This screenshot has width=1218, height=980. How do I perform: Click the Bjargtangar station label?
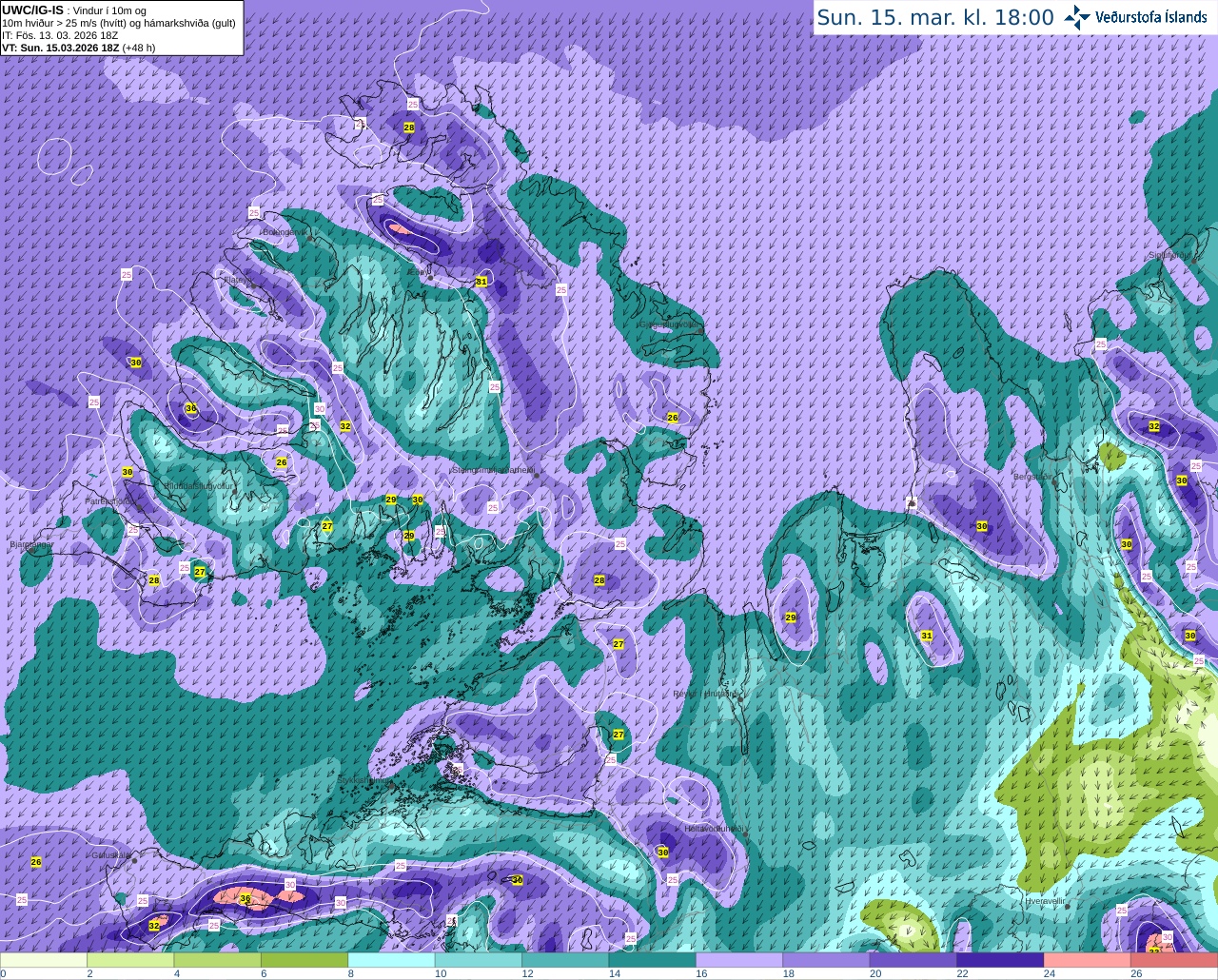coord(29,544)
